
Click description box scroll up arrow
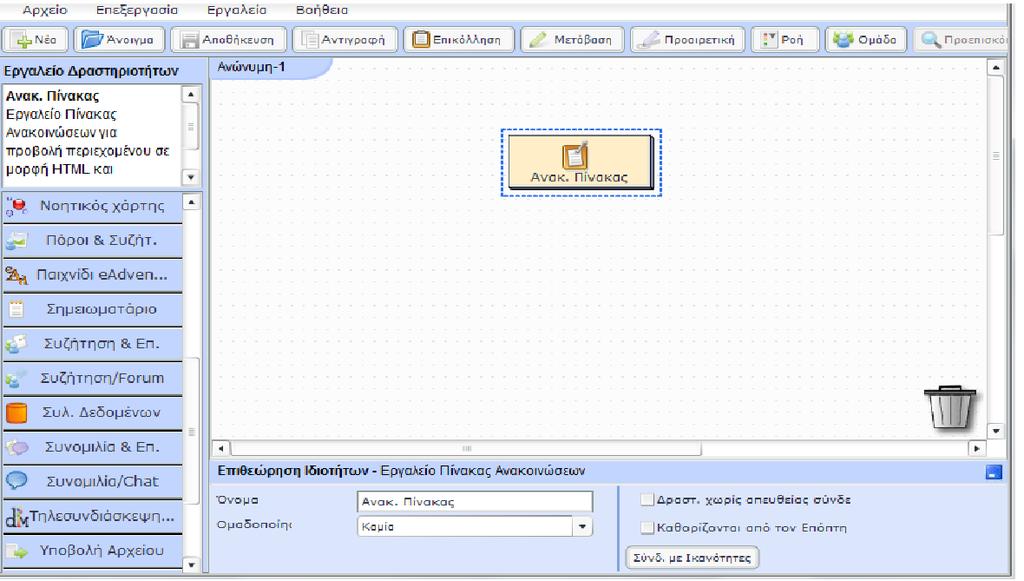tap(191, 95)
